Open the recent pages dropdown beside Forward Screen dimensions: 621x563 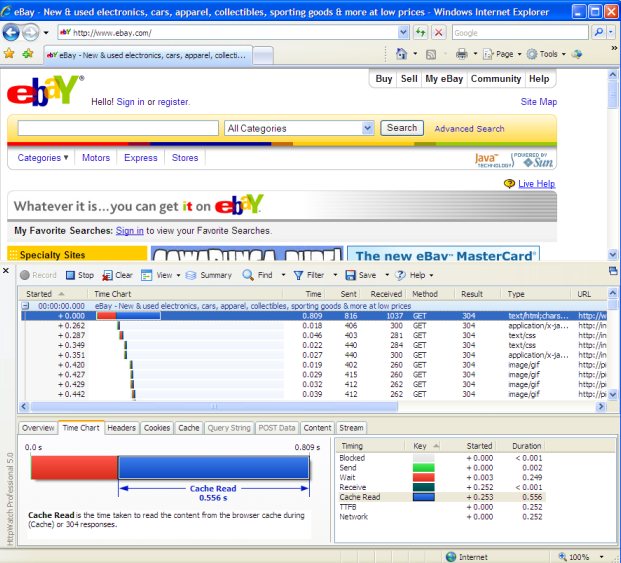click(x=46, y=33)
